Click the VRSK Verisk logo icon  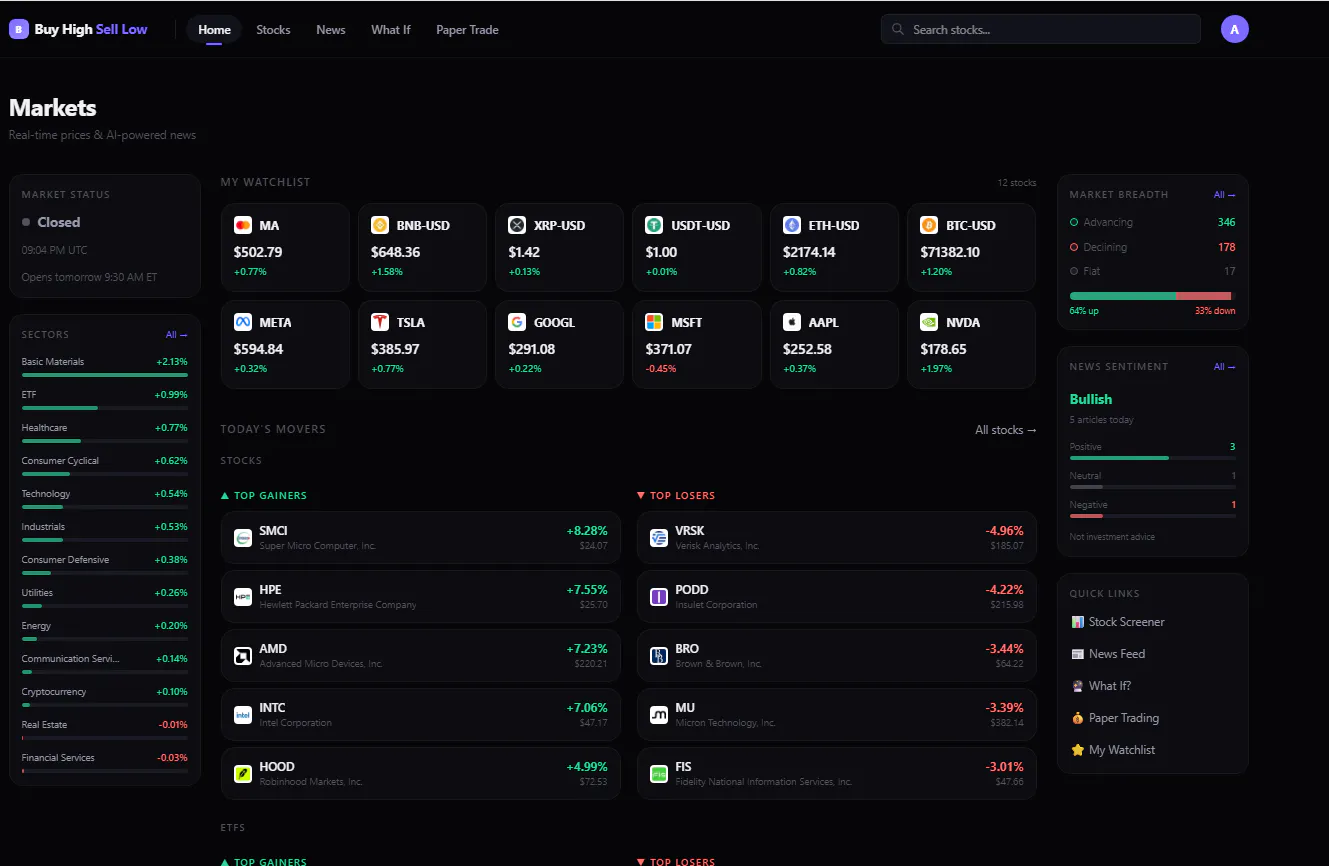(x=659, y=538)
